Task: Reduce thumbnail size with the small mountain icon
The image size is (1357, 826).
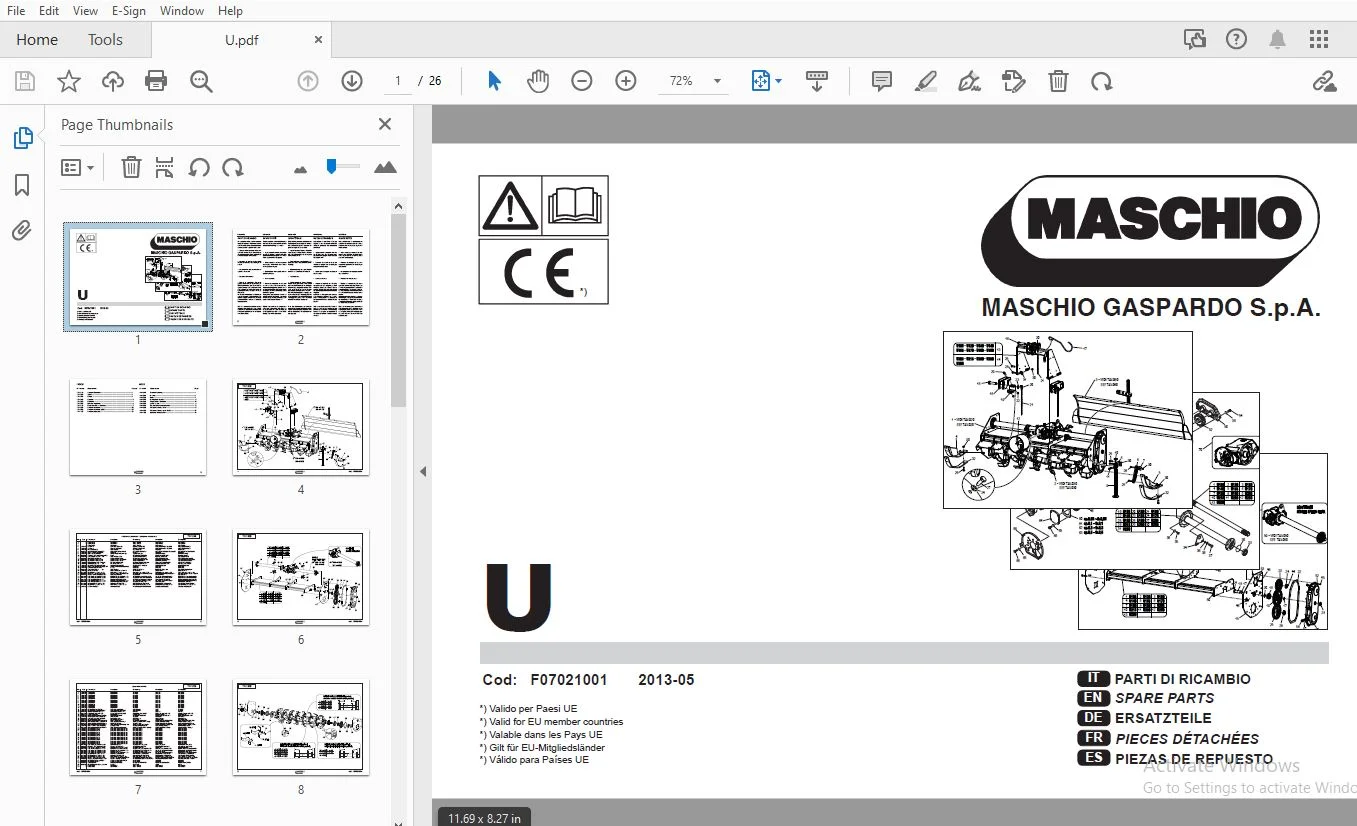Action: pos(300,169)
